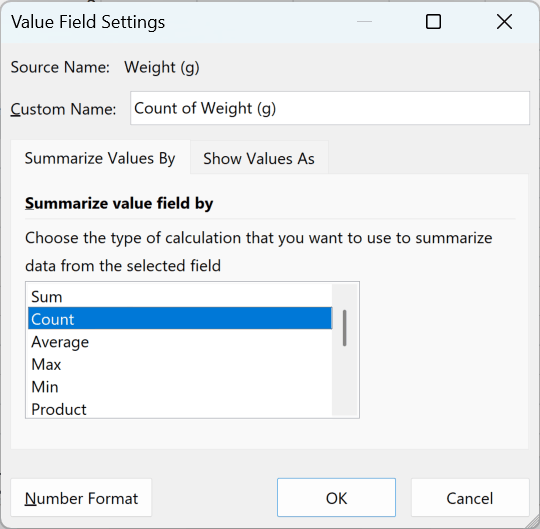The image size is (540, 529).
Task: Select Summarize Values By tab
Action: click(100, 158)
